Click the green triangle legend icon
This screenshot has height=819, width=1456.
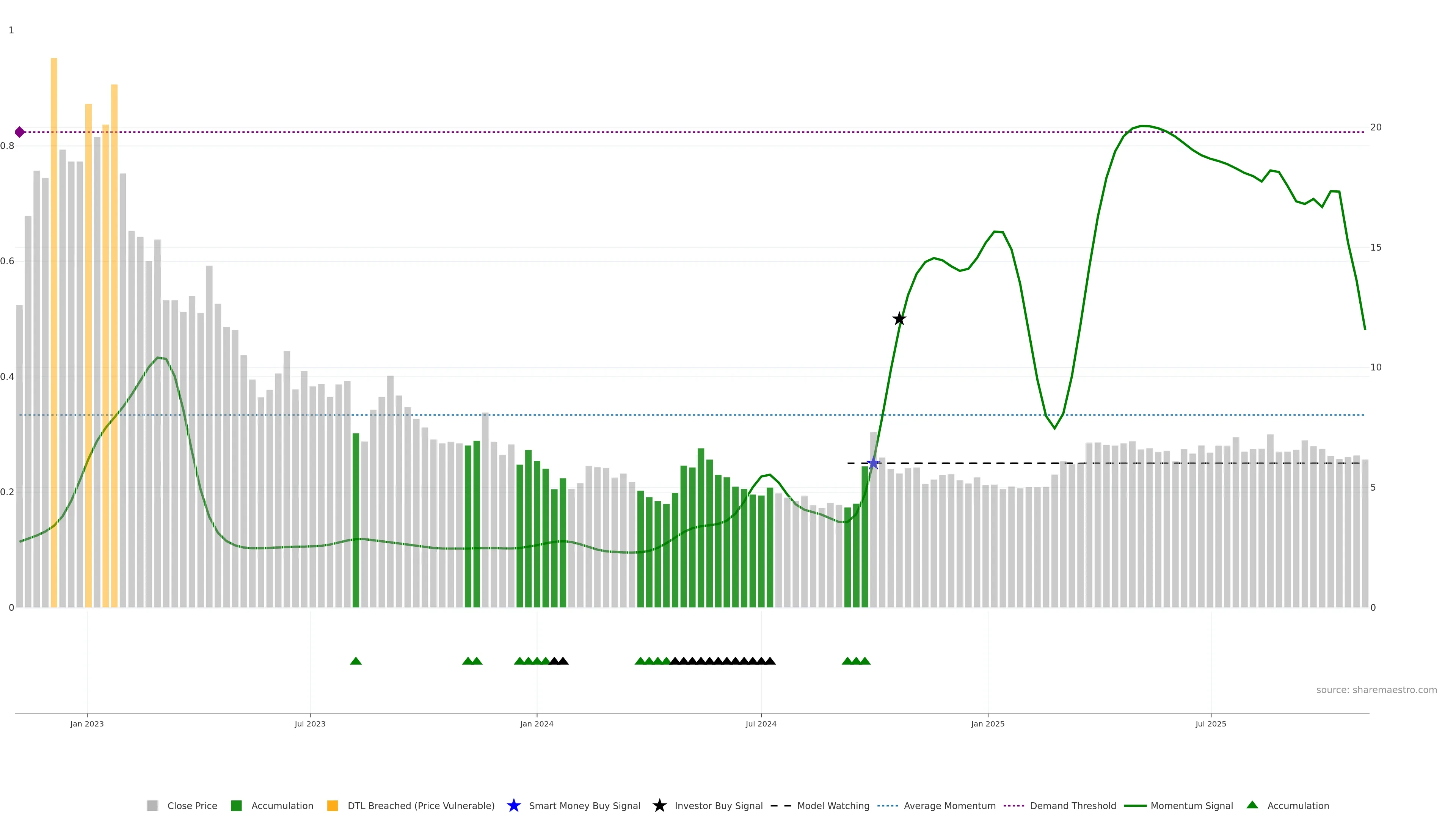point(1252,805)
